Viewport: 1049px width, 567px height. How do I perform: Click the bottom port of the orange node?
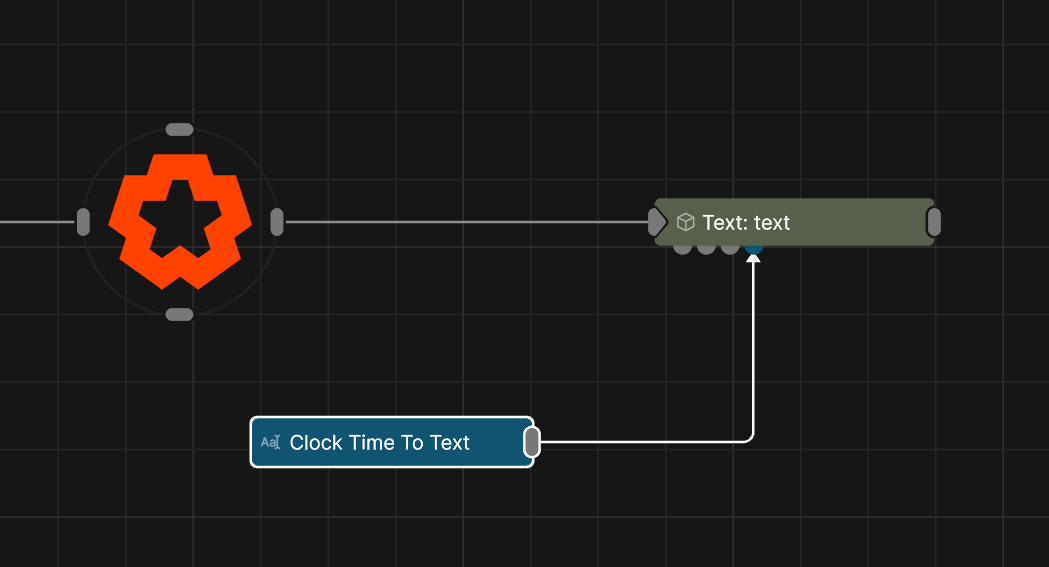(x=179, y=315)
